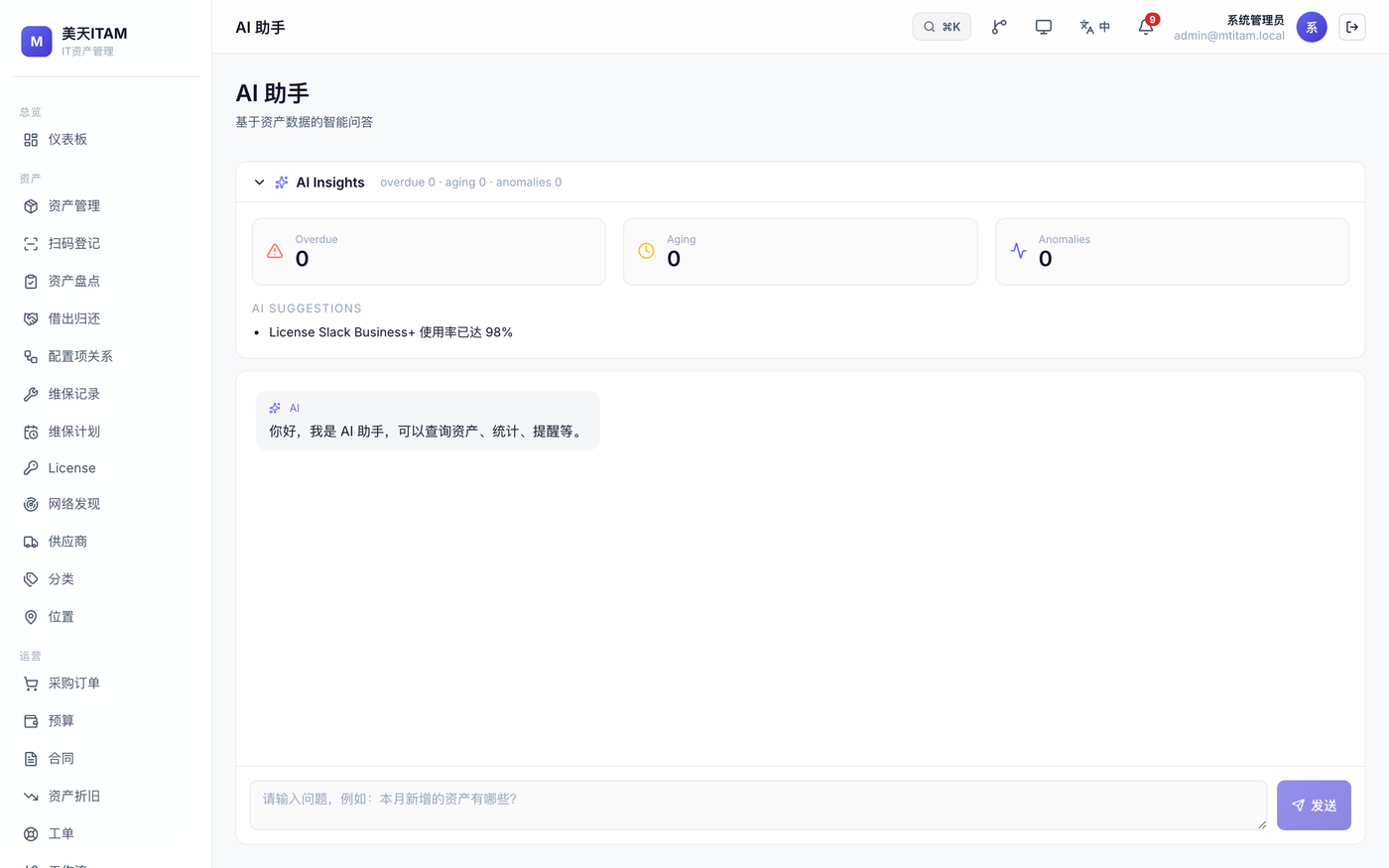Click the Aging stat card
This screenshot has height=868, width=1389.
click(x=800, y=252)
